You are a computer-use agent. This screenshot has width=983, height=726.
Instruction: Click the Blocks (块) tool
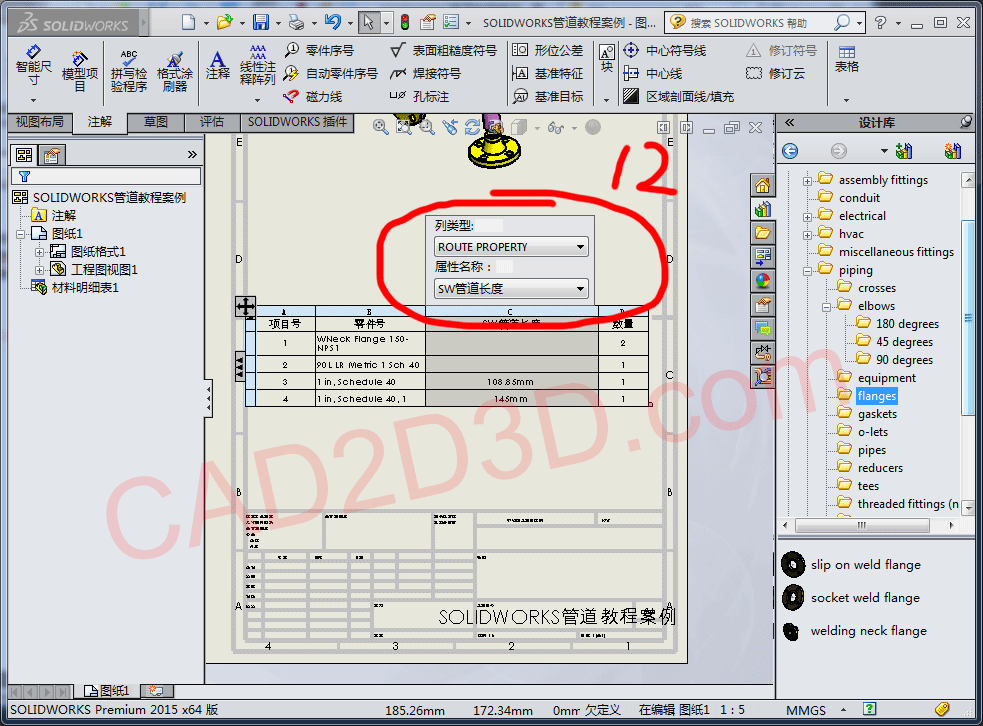[x=606, y=60]
